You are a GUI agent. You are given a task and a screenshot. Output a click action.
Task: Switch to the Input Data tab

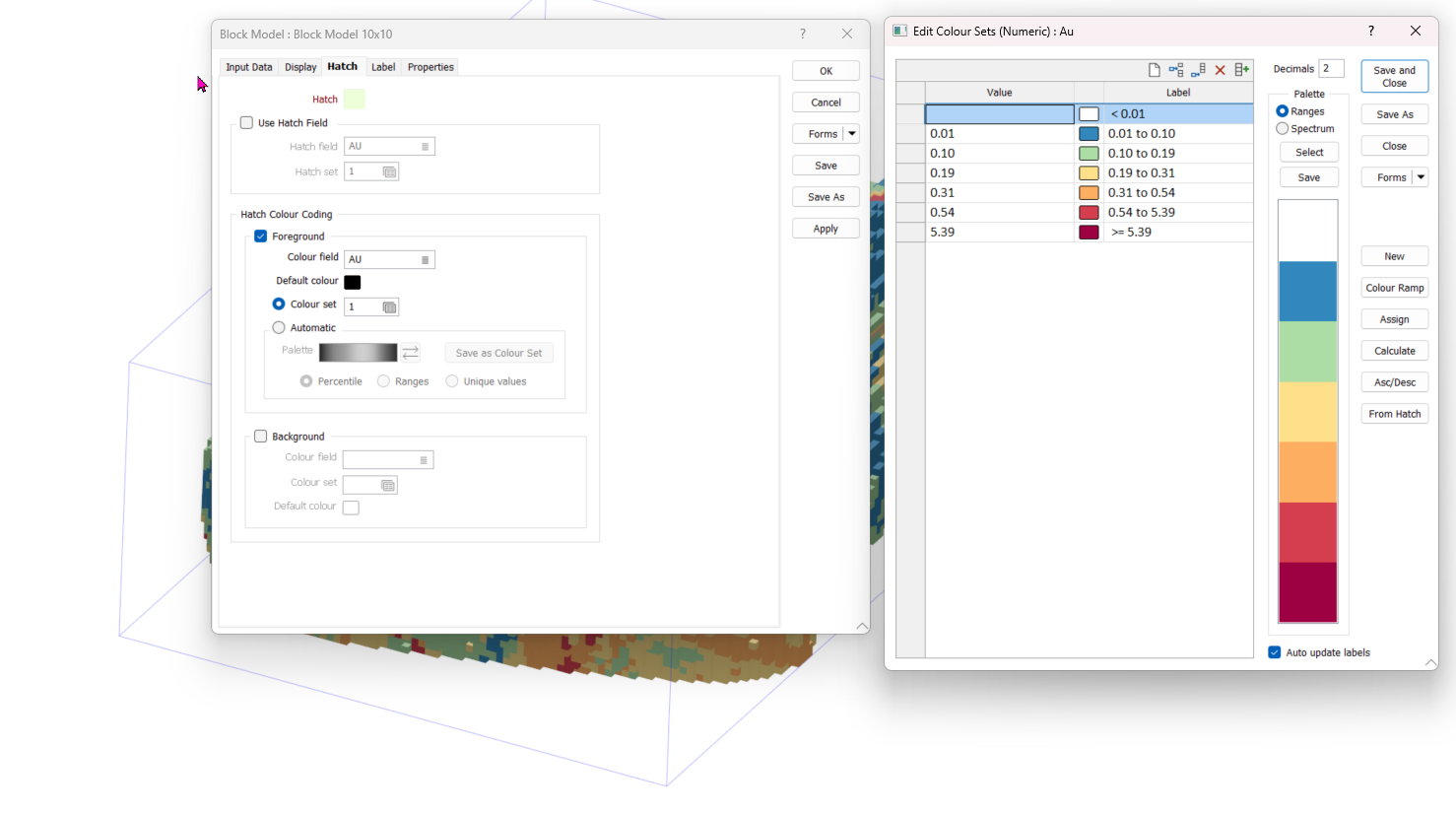coord(248,67)
